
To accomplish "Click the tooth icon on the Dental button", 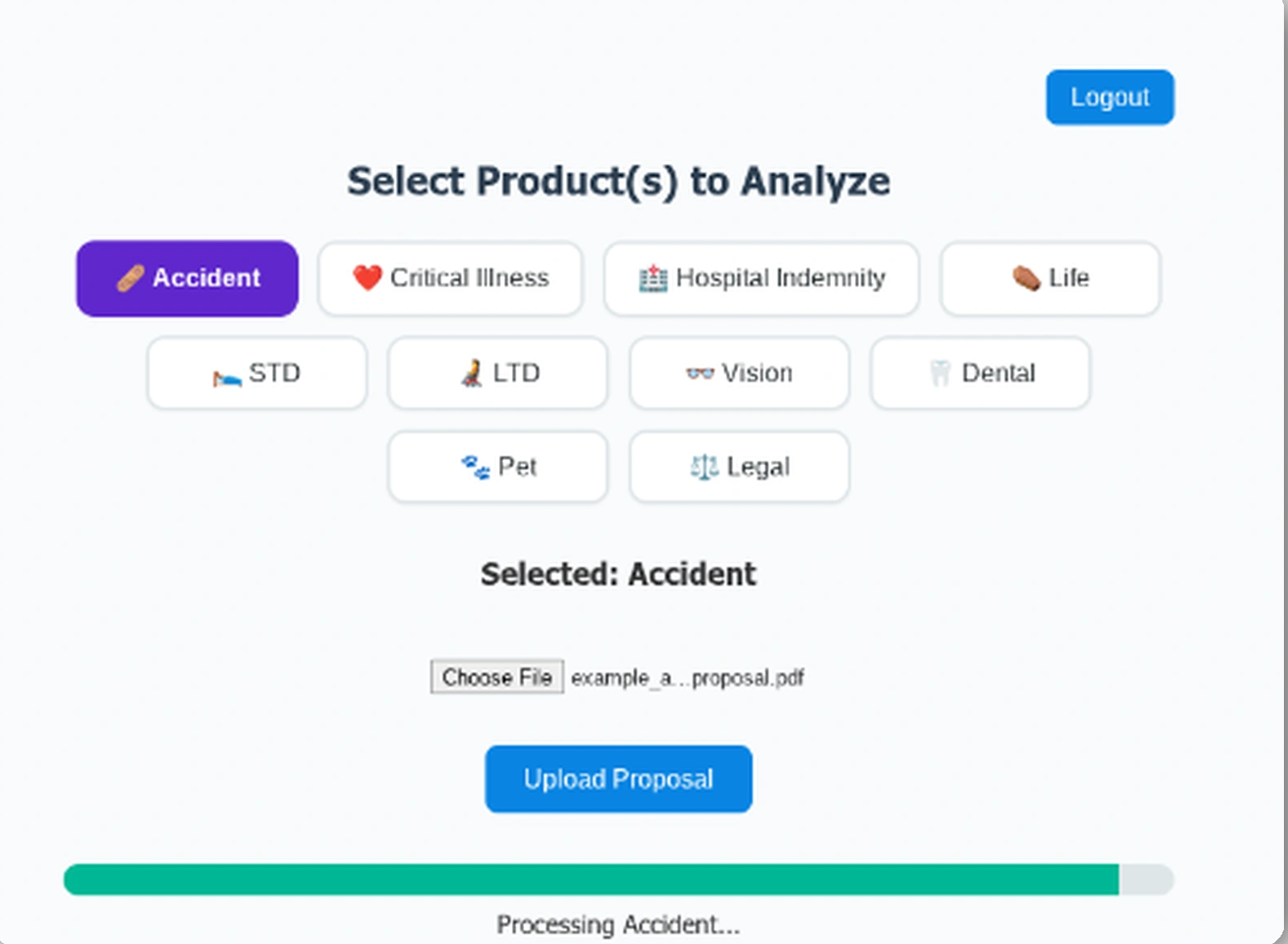I will [x=941, y=373].
